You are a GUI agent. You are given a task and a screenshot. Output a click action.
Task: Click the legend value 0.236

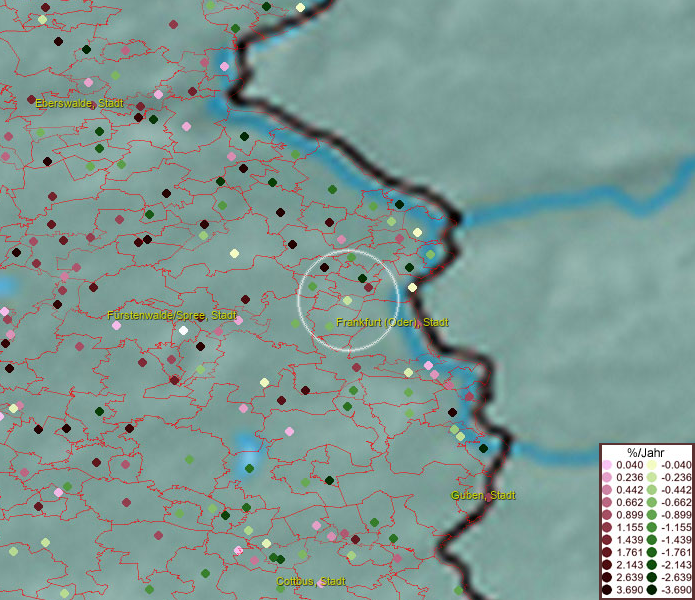click(x=629, y=477)
